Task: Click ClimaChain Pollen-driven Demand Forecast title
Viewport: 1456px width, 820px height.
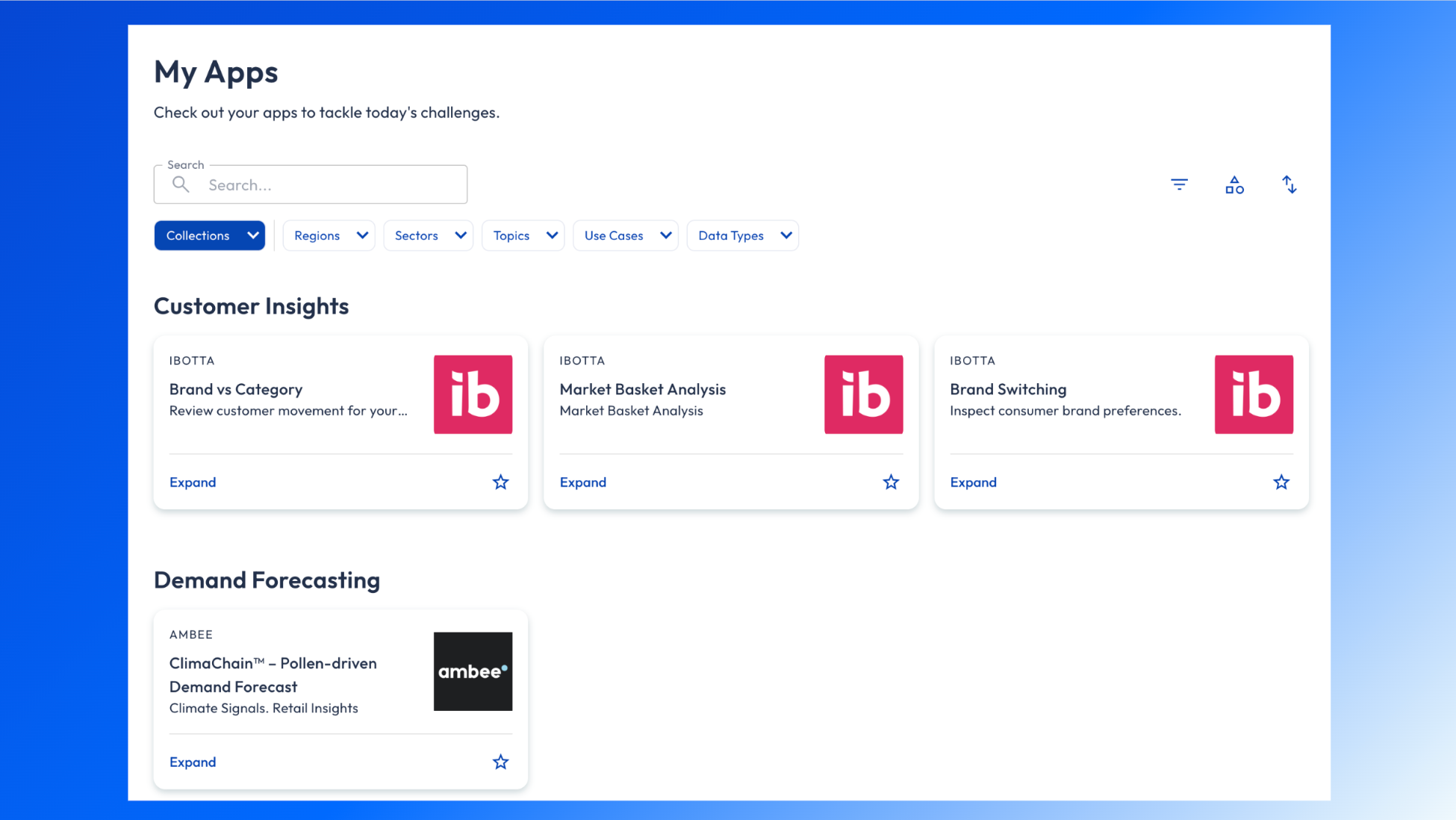Action: click(x=273, y=675)
